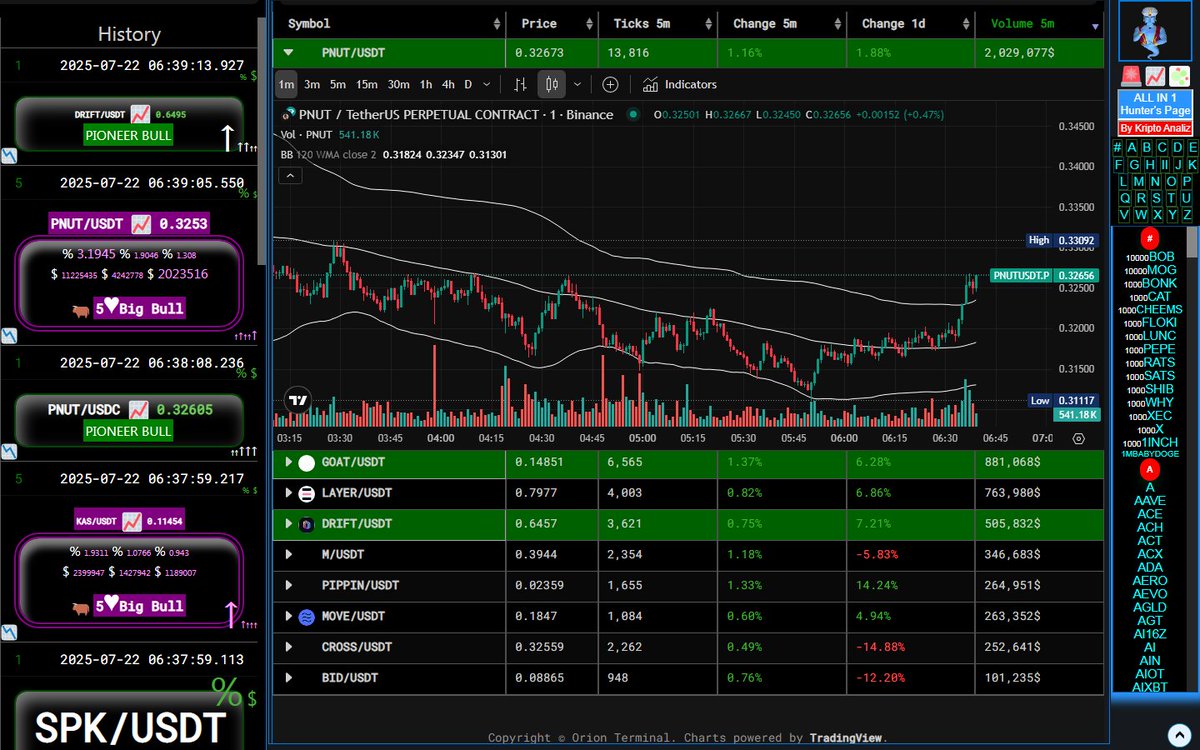This screenshot has height=750, width=1200.
Task: Click the green market status dot beside Binance
Action: click(633, 114)
